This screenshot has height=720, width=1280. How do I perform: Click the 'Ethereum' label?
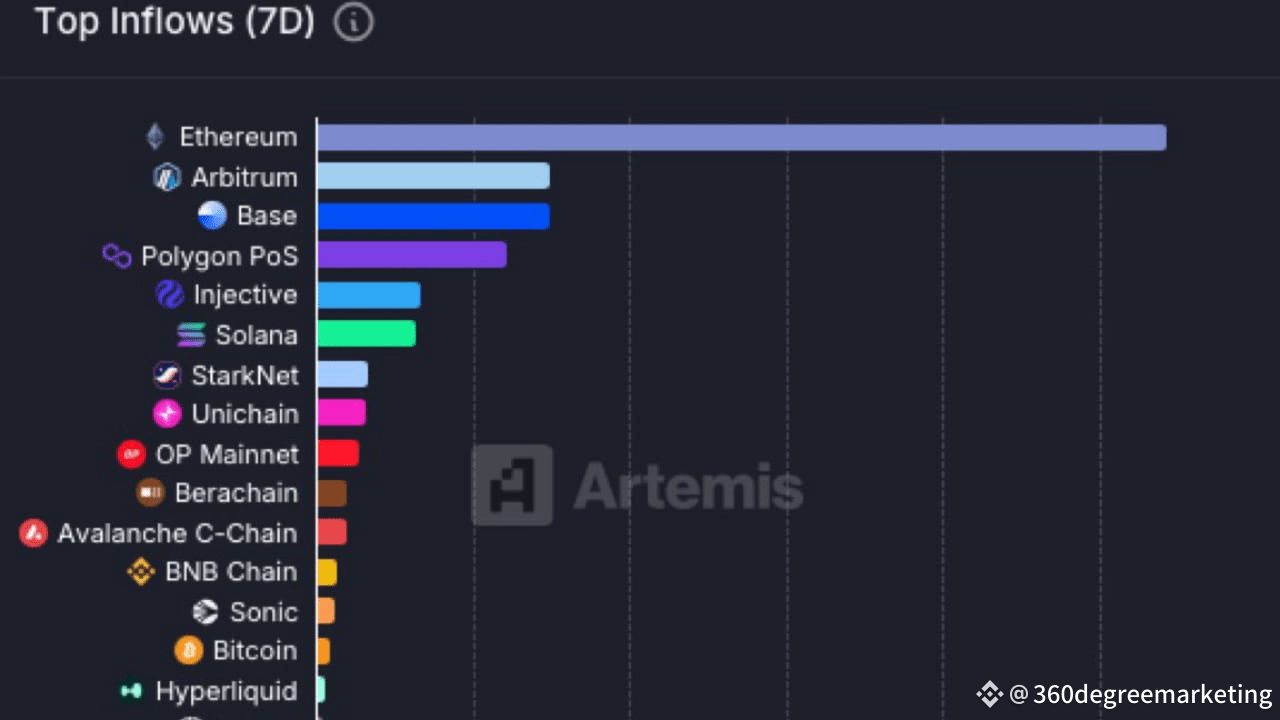tap(238, 137)
